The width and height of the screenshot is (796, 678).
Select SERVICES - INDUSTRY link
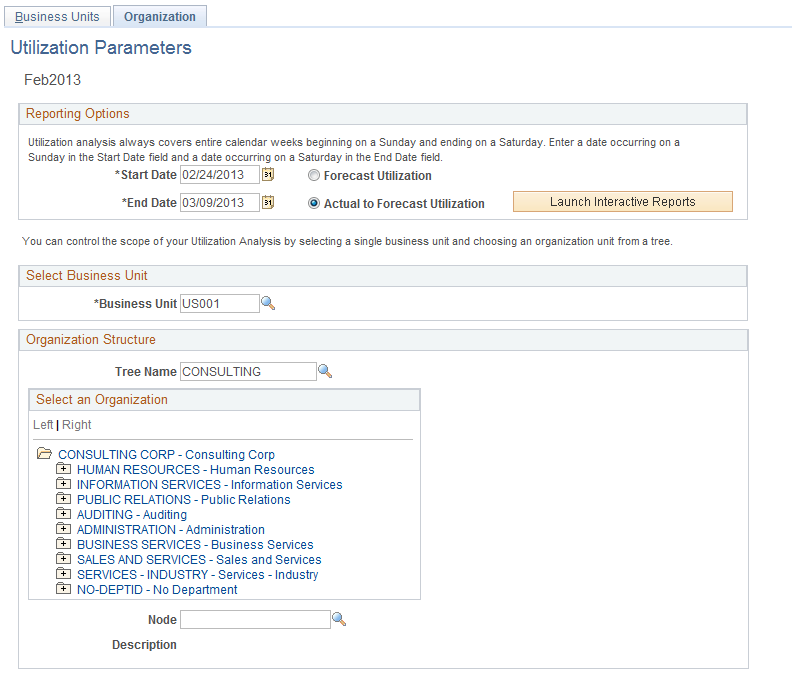197,574
